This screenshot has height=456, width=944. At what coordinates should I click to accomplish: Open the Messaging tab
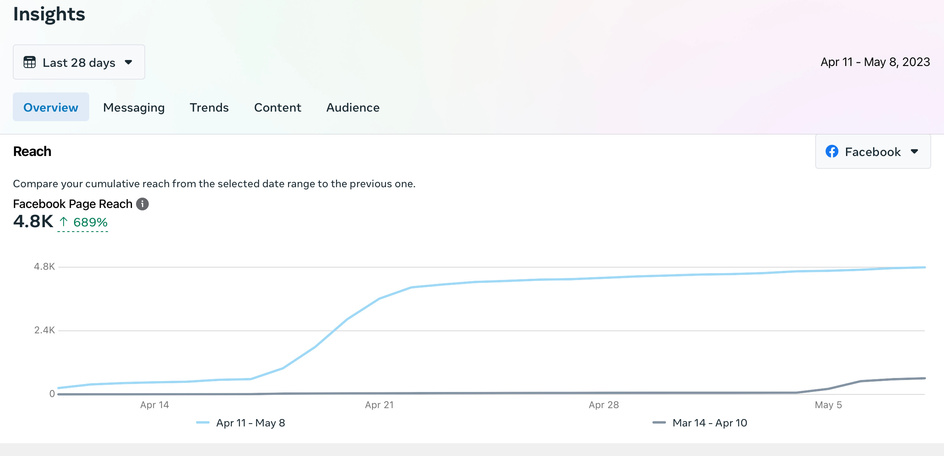134,107
